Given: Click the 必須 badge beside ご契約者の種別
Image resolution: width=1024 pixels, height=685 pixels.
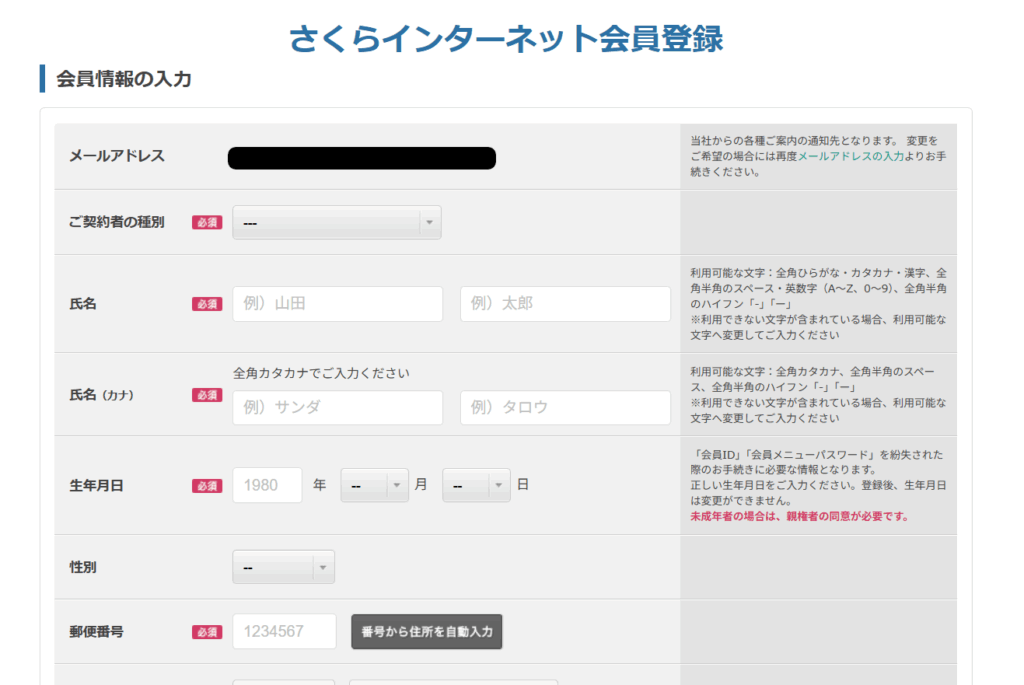Looking at the screenshot, I should tap(207, 223).
